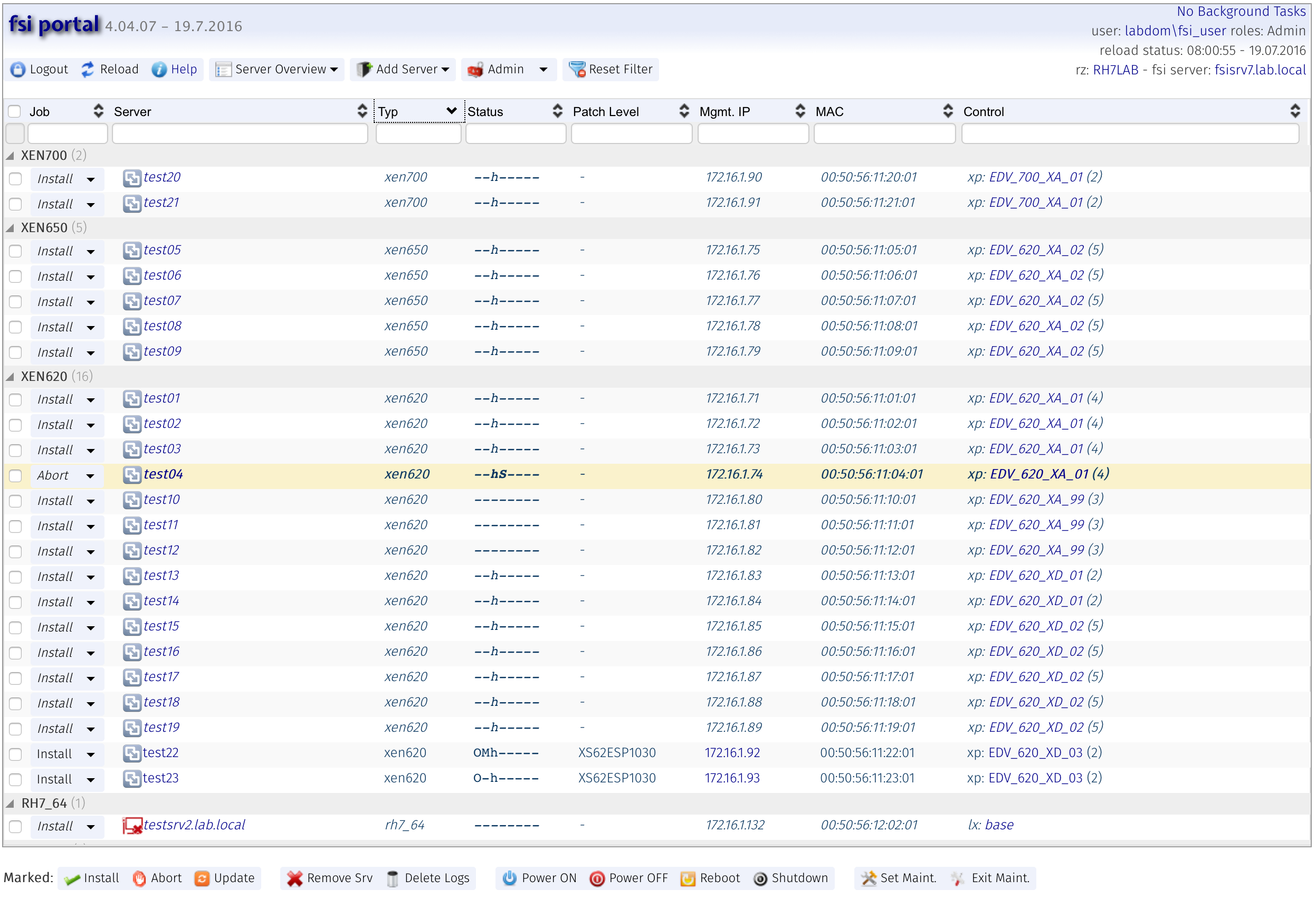Check the box for test22 row
This screenshot has width=1316, height=899.
[x=15, y=754]
